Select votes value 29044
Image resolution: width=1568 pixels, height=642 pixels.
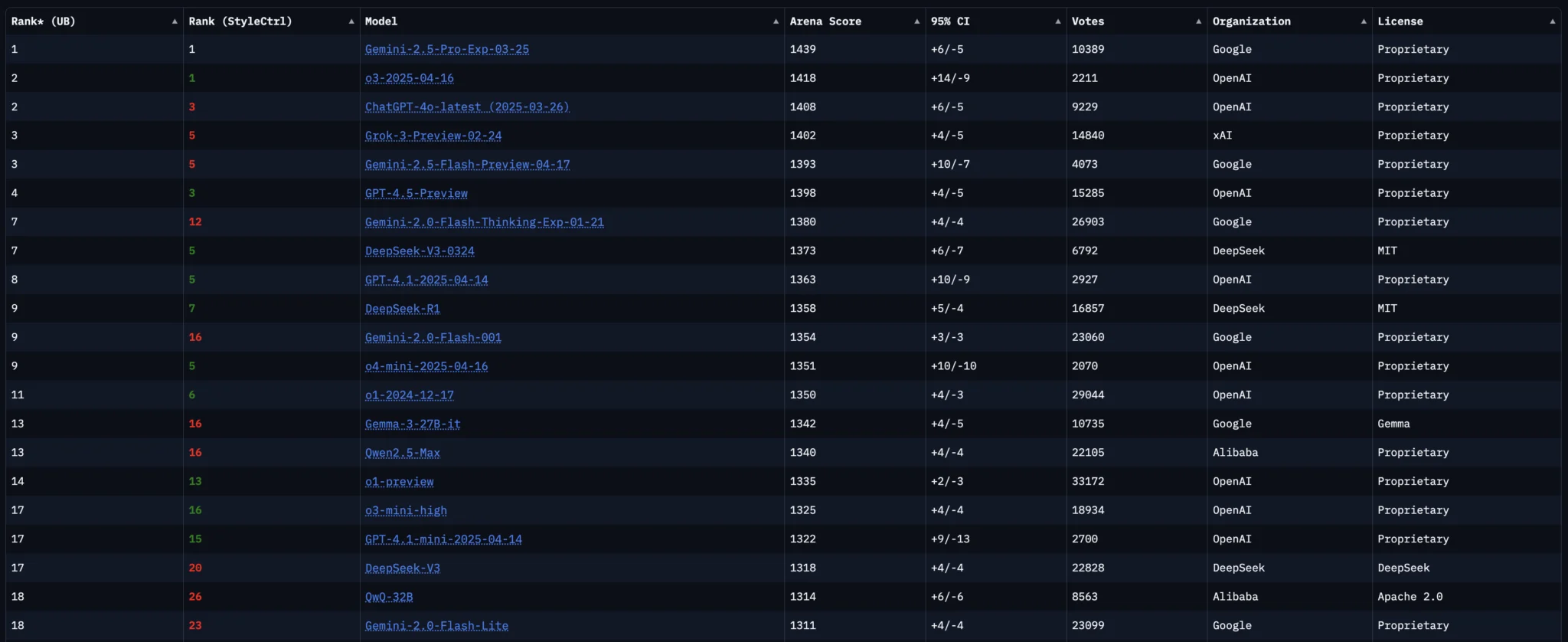1088,395
